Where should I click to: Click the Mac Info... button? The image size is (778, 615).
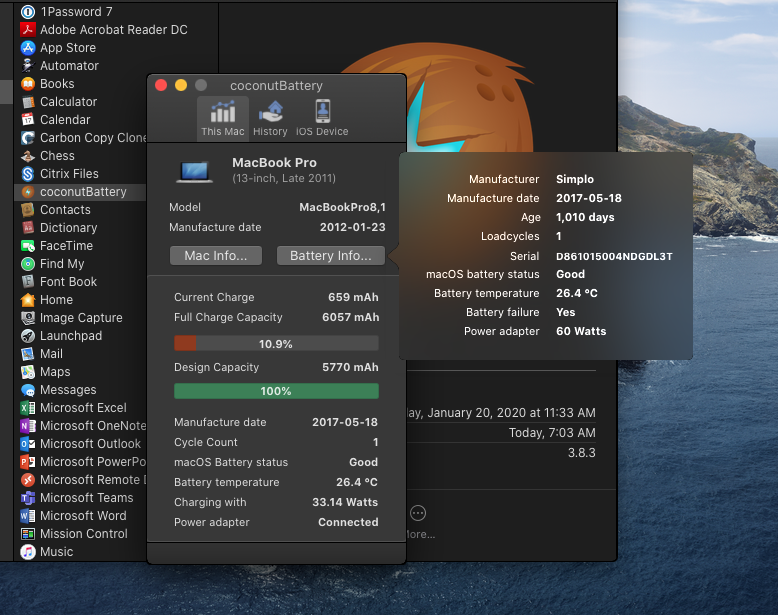[216, 256]
